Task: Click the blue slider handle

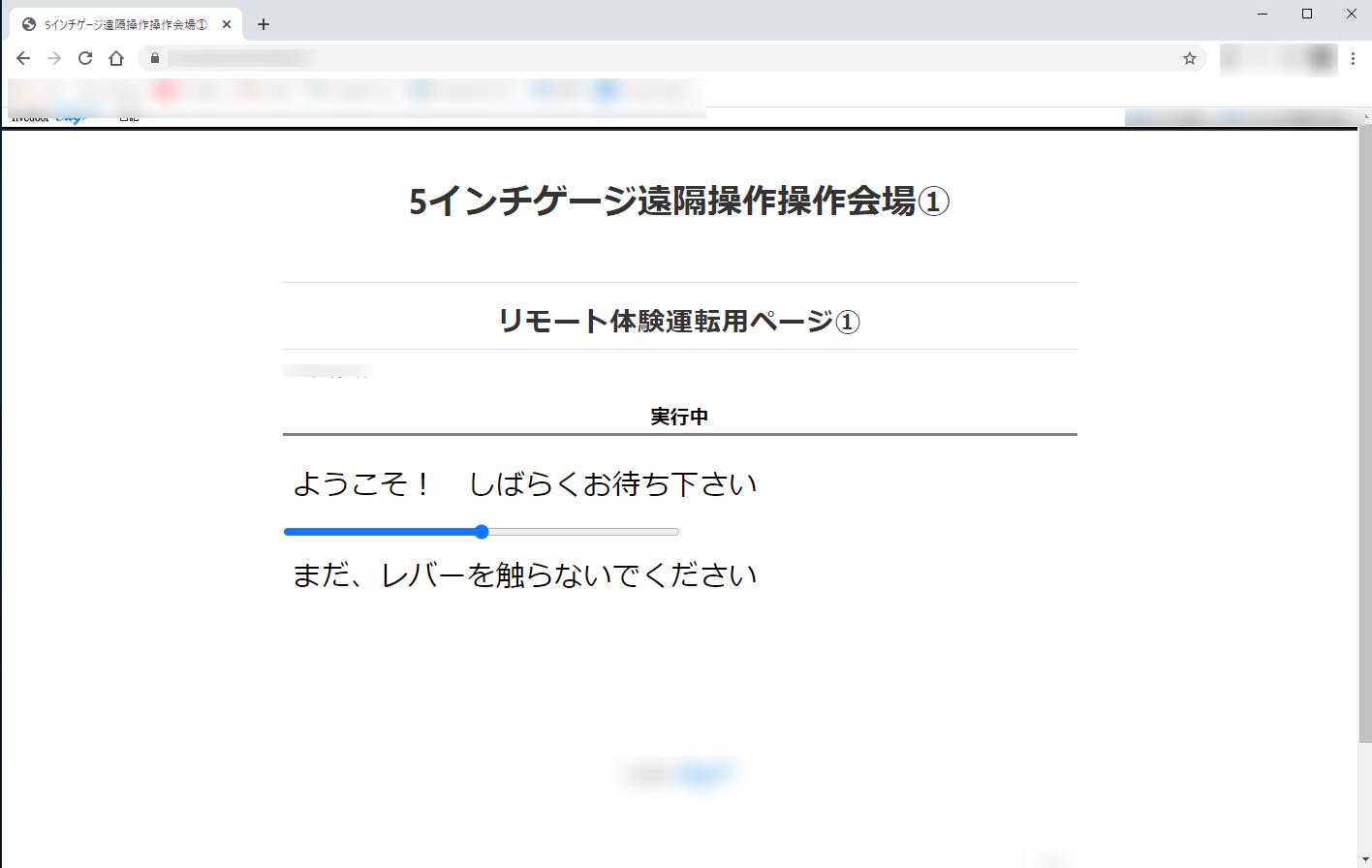Action: point(482,532)
